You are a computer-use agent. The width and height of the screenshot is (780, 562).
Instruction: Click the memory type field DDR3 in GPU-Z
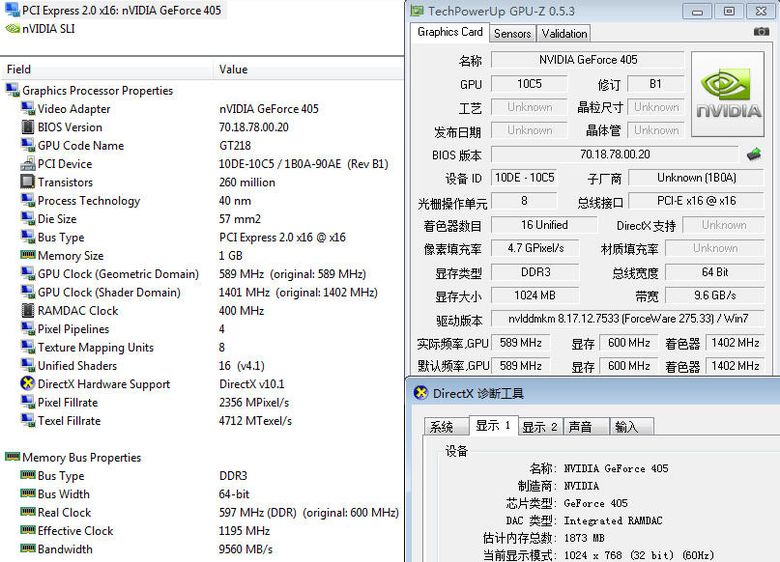(535, 272)
